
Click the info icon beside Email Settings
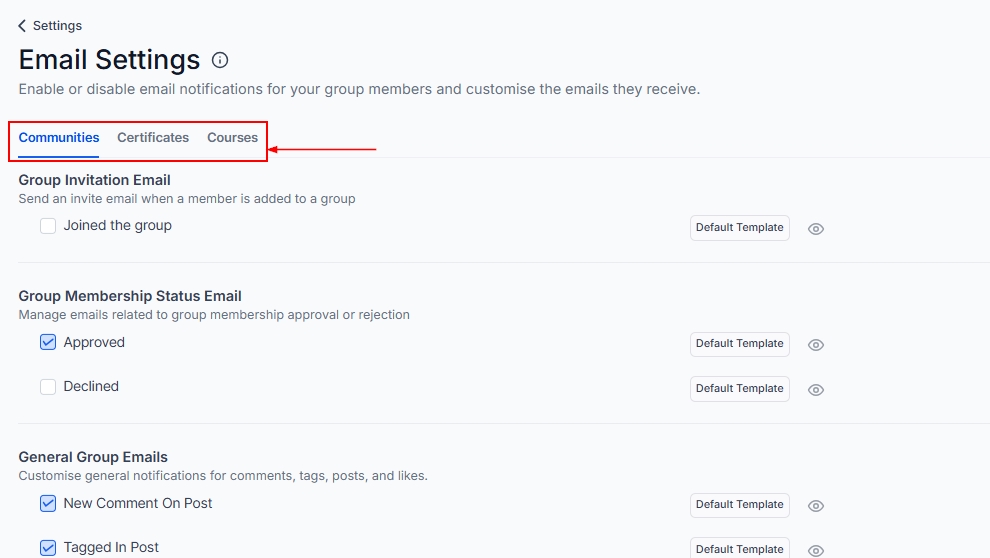[x=220, y=60]
